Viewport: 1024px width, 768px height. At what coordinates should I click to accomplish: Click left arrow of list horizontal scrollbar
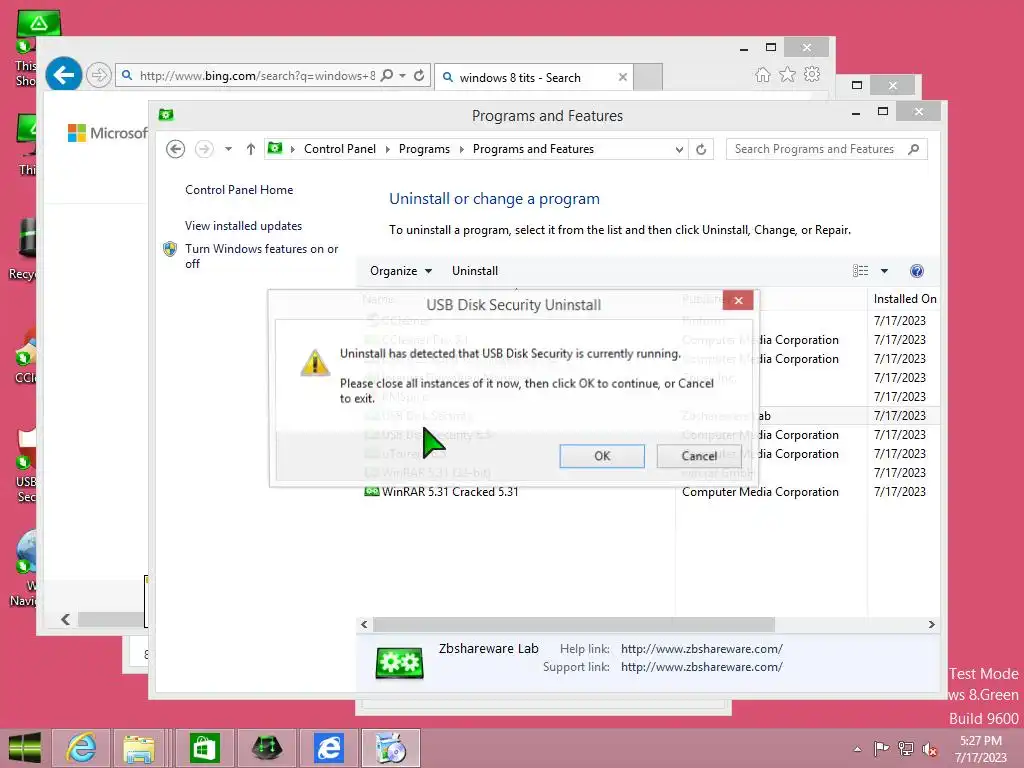click(364, 625)
